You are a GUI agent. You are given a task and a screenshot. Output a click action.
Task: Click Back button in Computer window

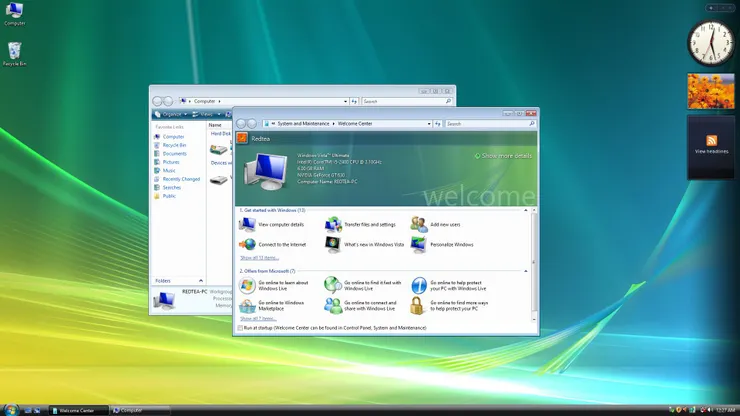(x=158, y=101)
